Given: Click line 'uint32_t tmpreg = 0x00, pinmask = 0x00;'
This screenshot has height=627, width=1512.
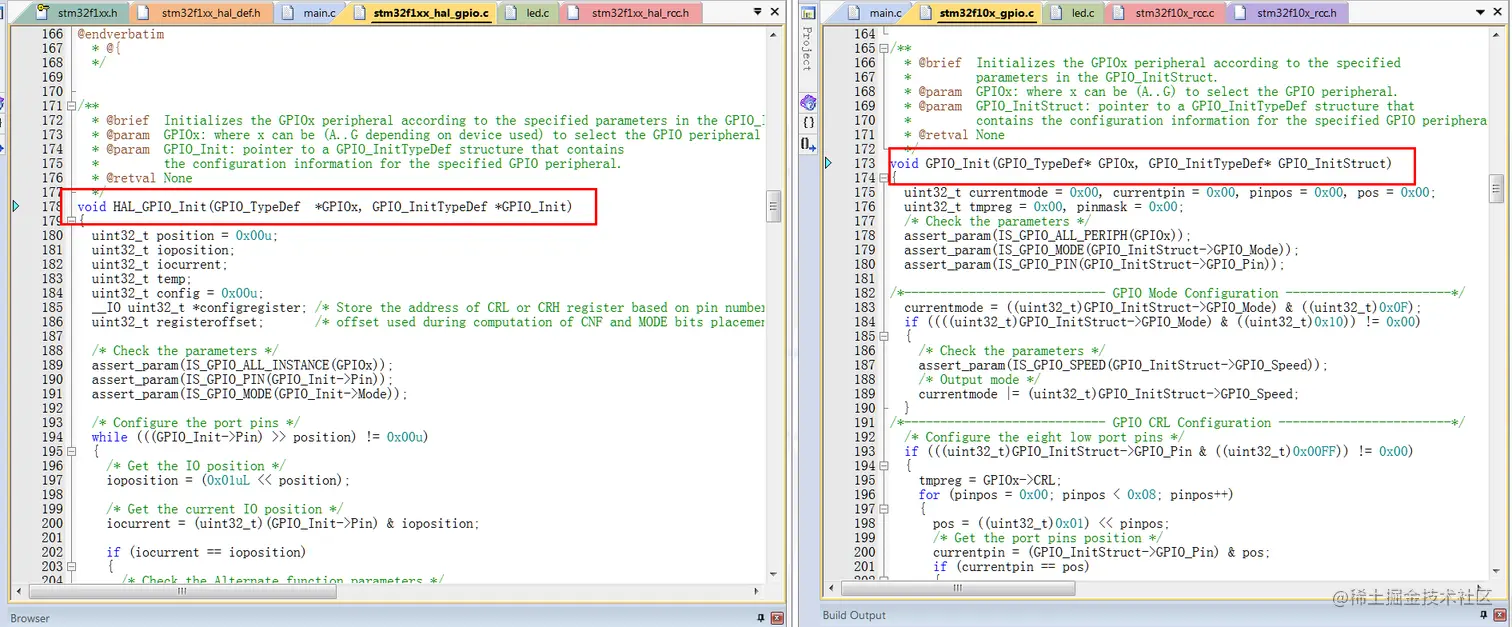Looking at the screenshot, I should pos(1044,207).
